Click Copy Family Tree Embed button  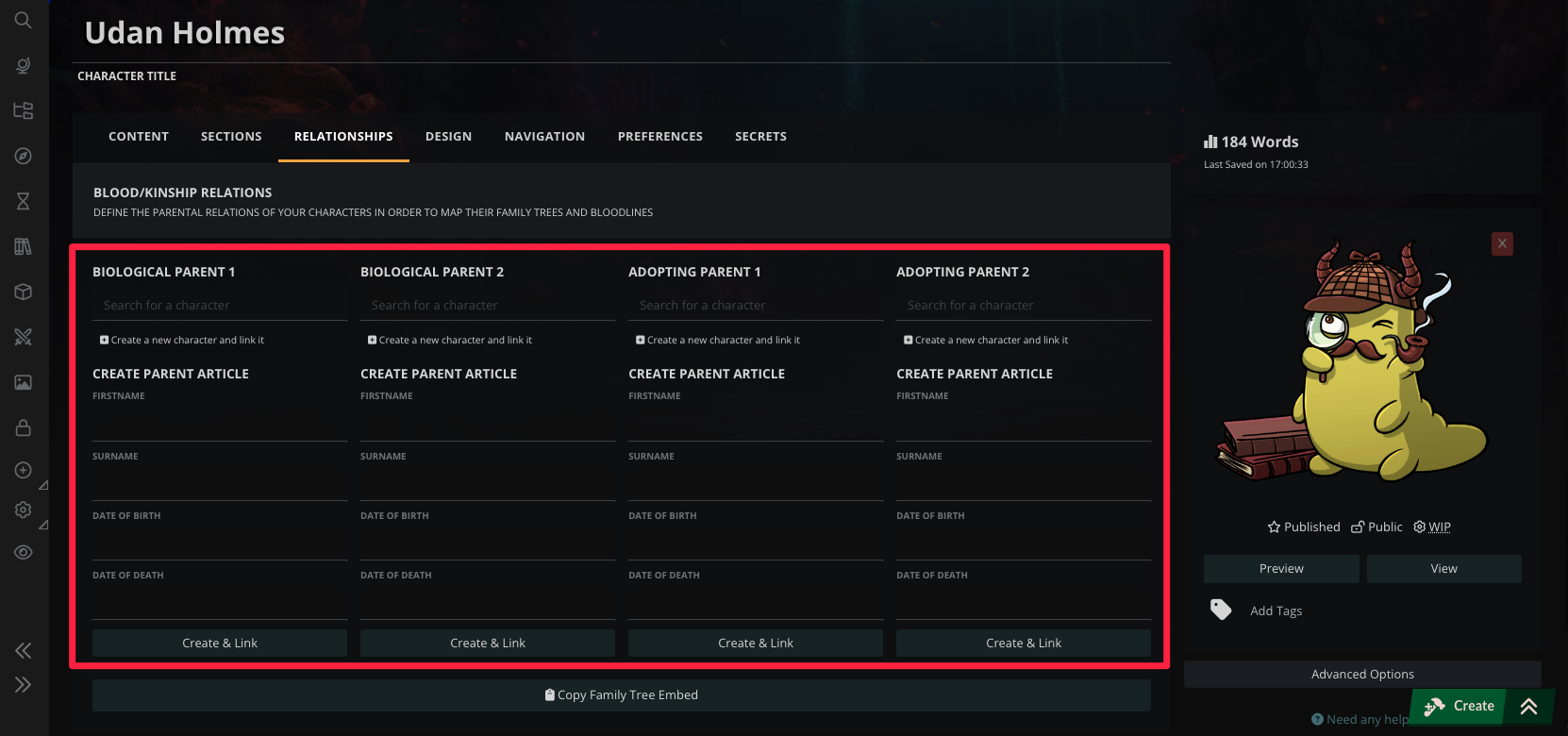click(x=621, y=695)
